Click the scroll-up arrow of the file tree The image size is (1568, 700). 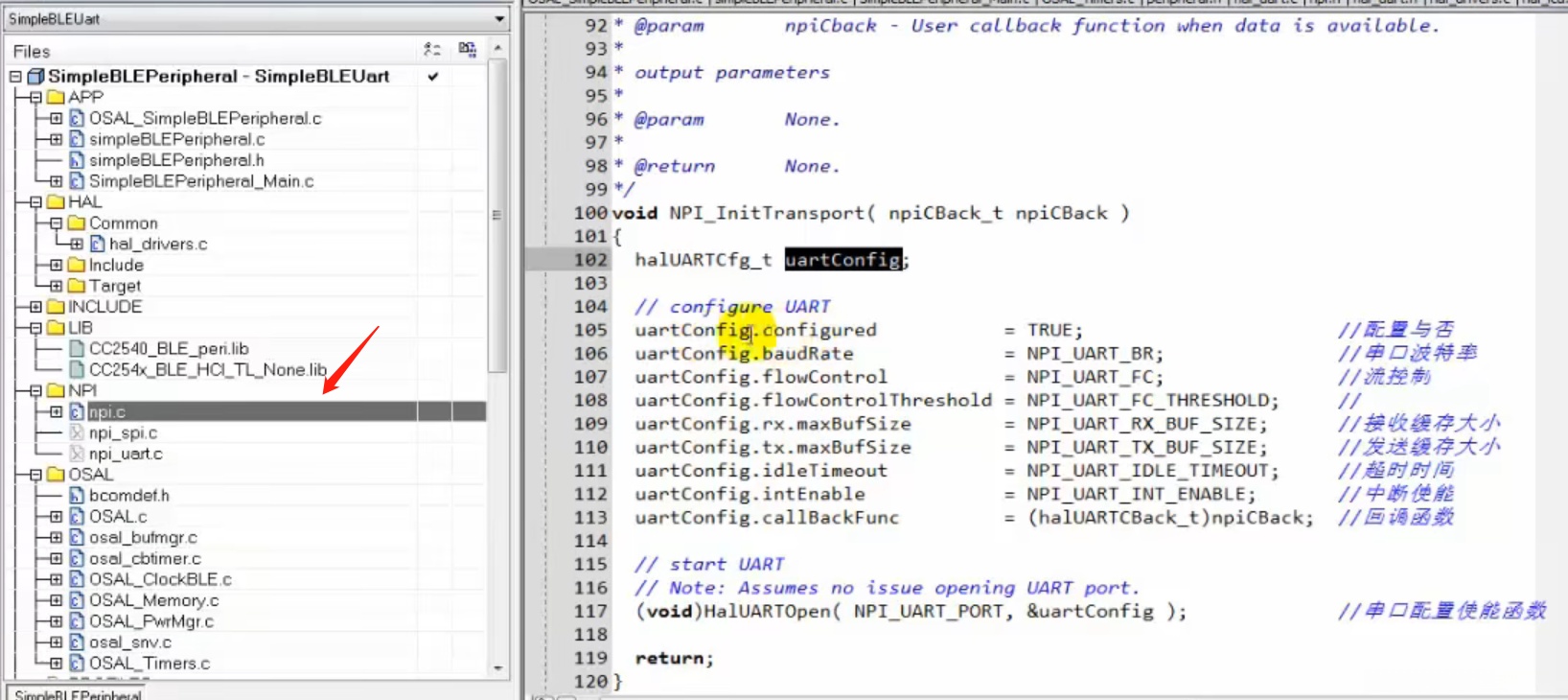pos(497,47)
